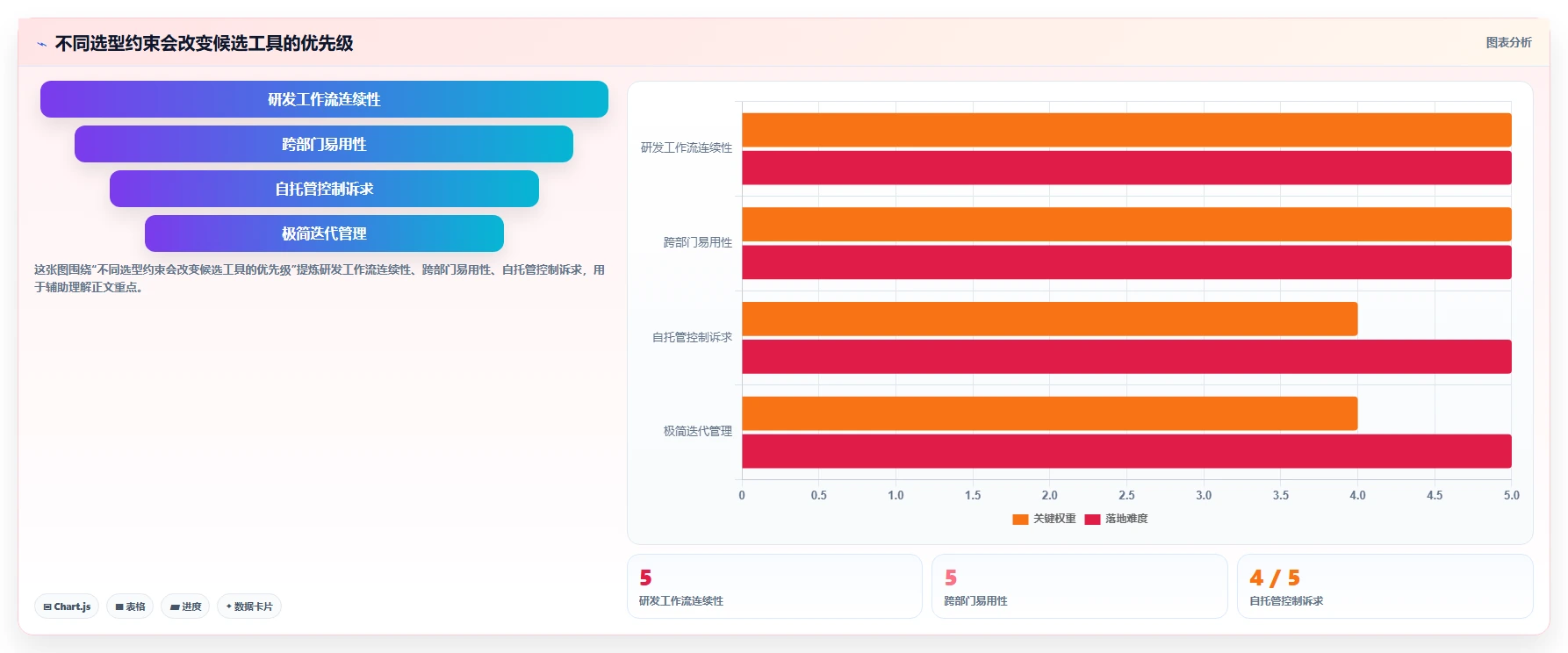1568x653 pixels.
Task: Click the 表格 tag chip
Action: tap(130, 606)
